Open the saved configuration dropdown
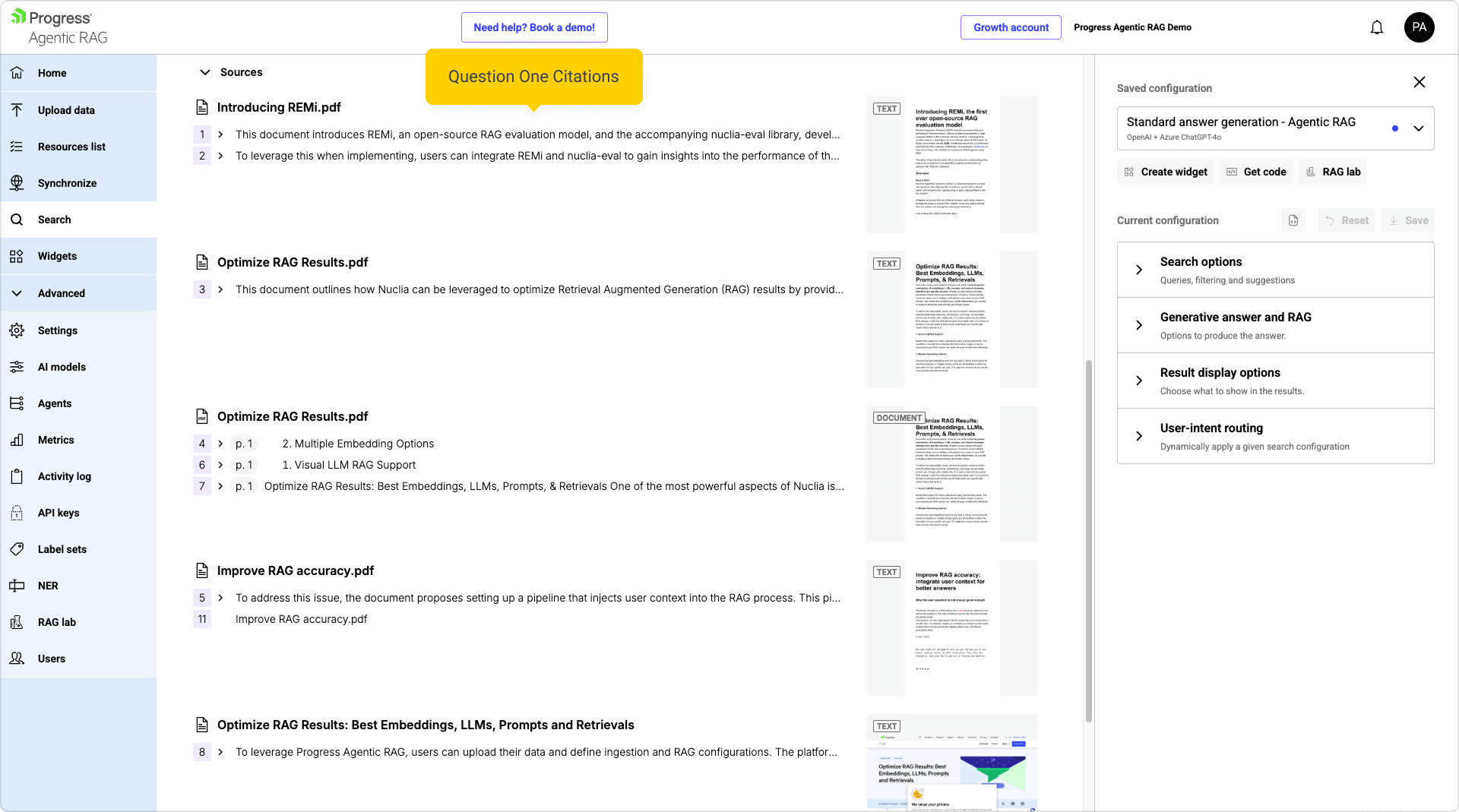 click(x=1418, y=128)
